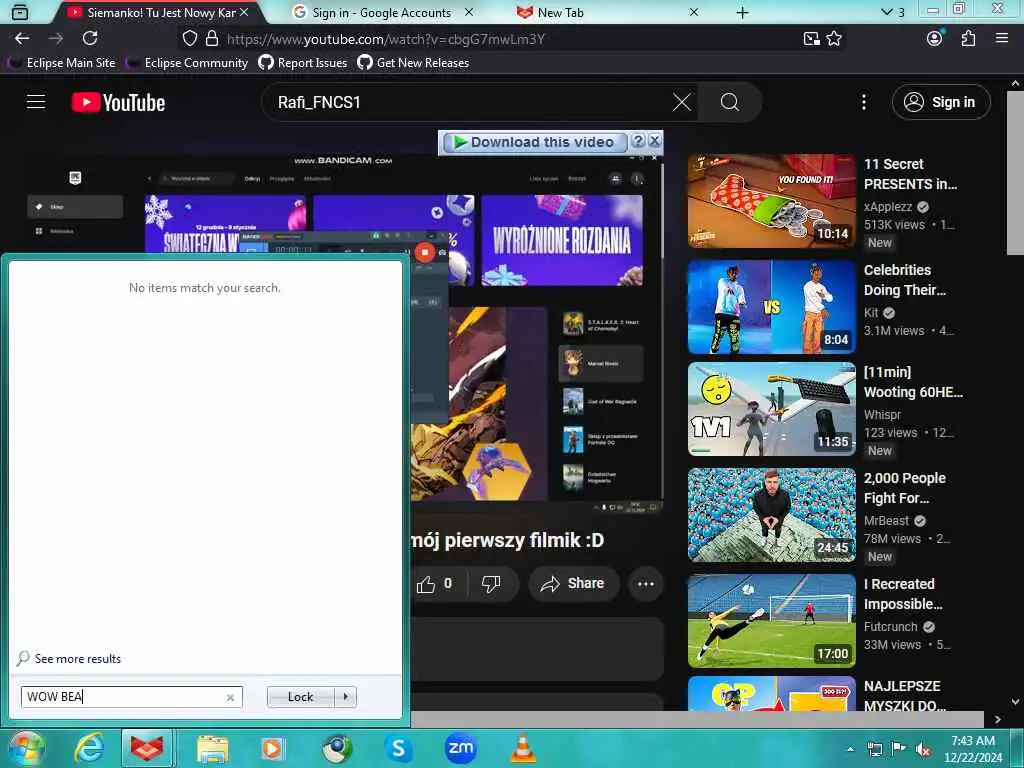
Task: Expand the shutdown options arrow beside Lock
Action: tap(345, 697)
